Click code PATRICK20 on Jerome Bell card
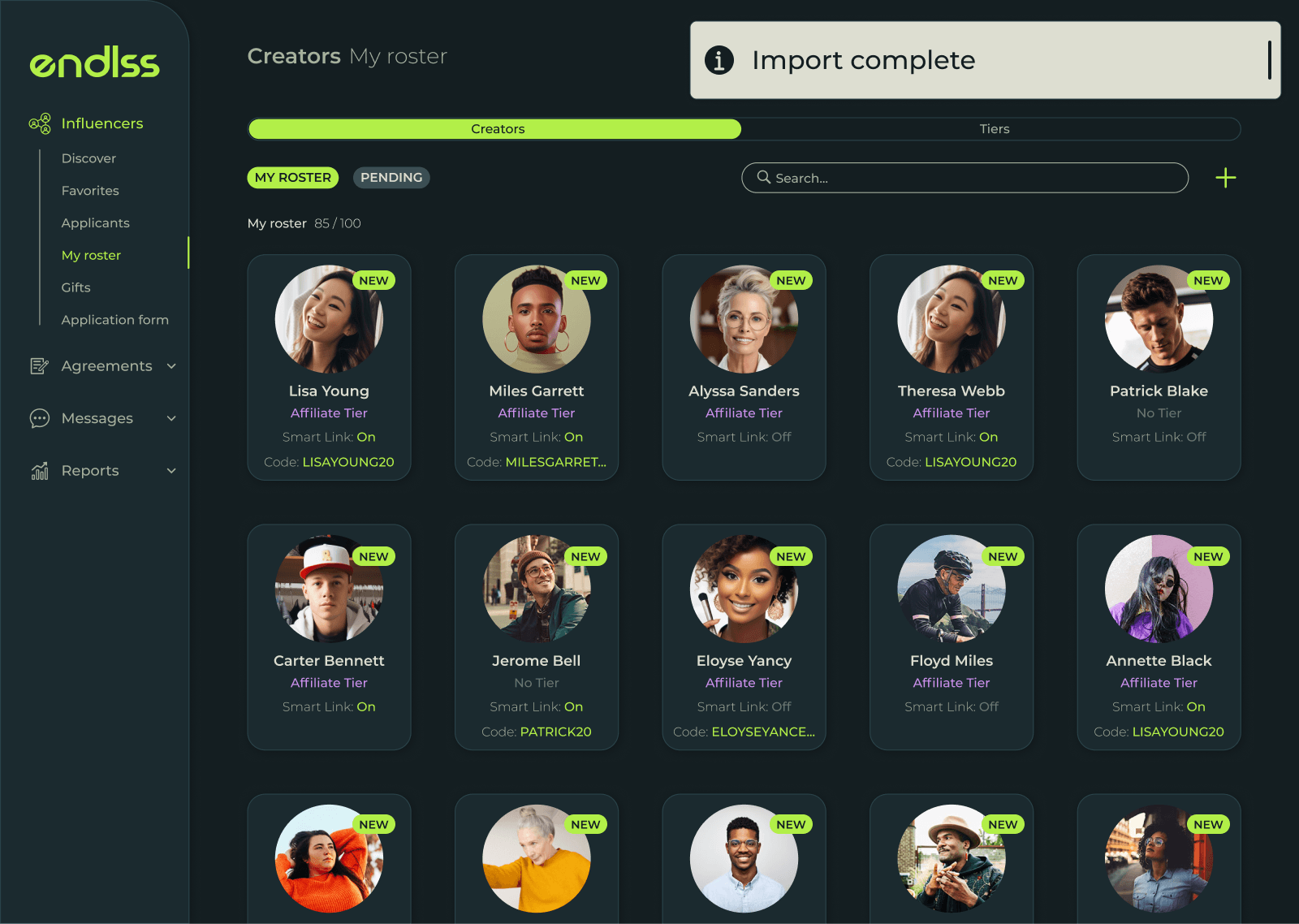This screenshot has height=924, width=1299. (556, 732)
